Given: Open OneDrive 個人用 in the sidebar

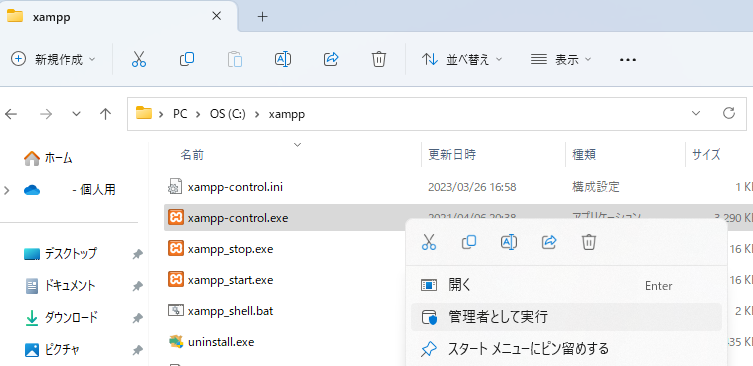Looking at the screenshot, I should click(70, 190).
